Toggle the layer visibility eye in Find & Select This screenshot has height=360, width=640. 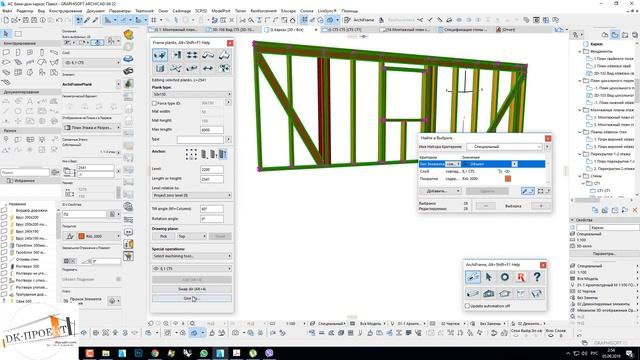coord(507,171)
